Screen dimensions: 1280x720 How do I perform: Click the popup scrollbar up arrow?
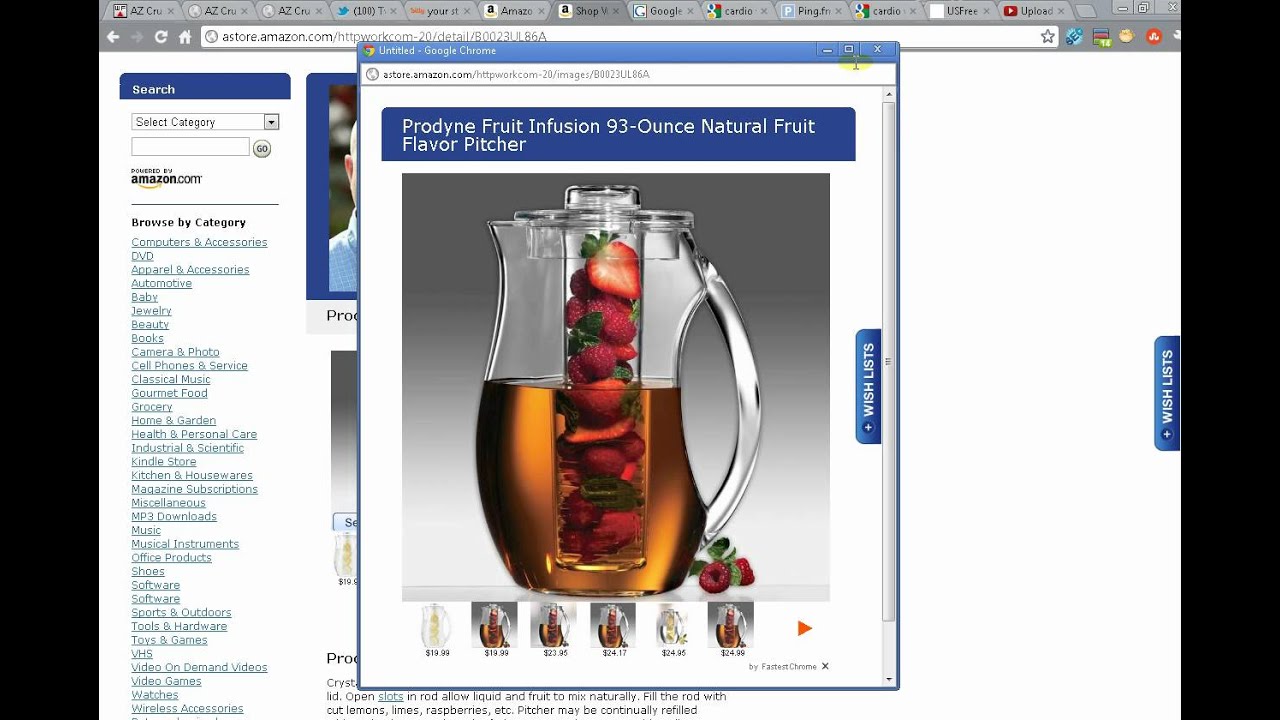889,94
